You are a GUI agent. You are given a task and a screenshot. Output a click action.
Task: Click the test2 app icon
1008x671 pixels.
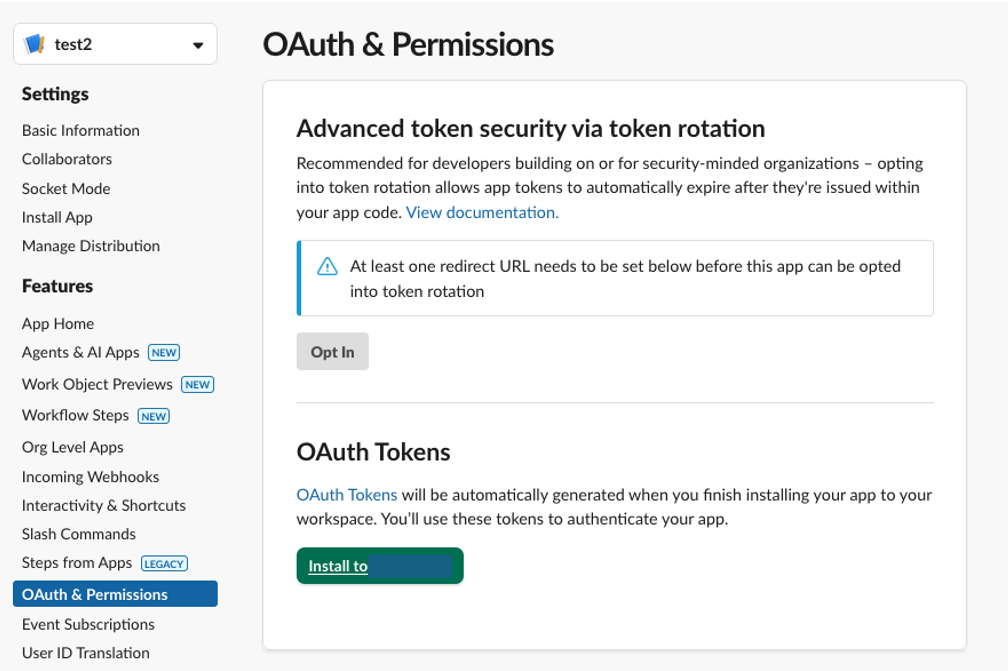[x=35, y=44]
